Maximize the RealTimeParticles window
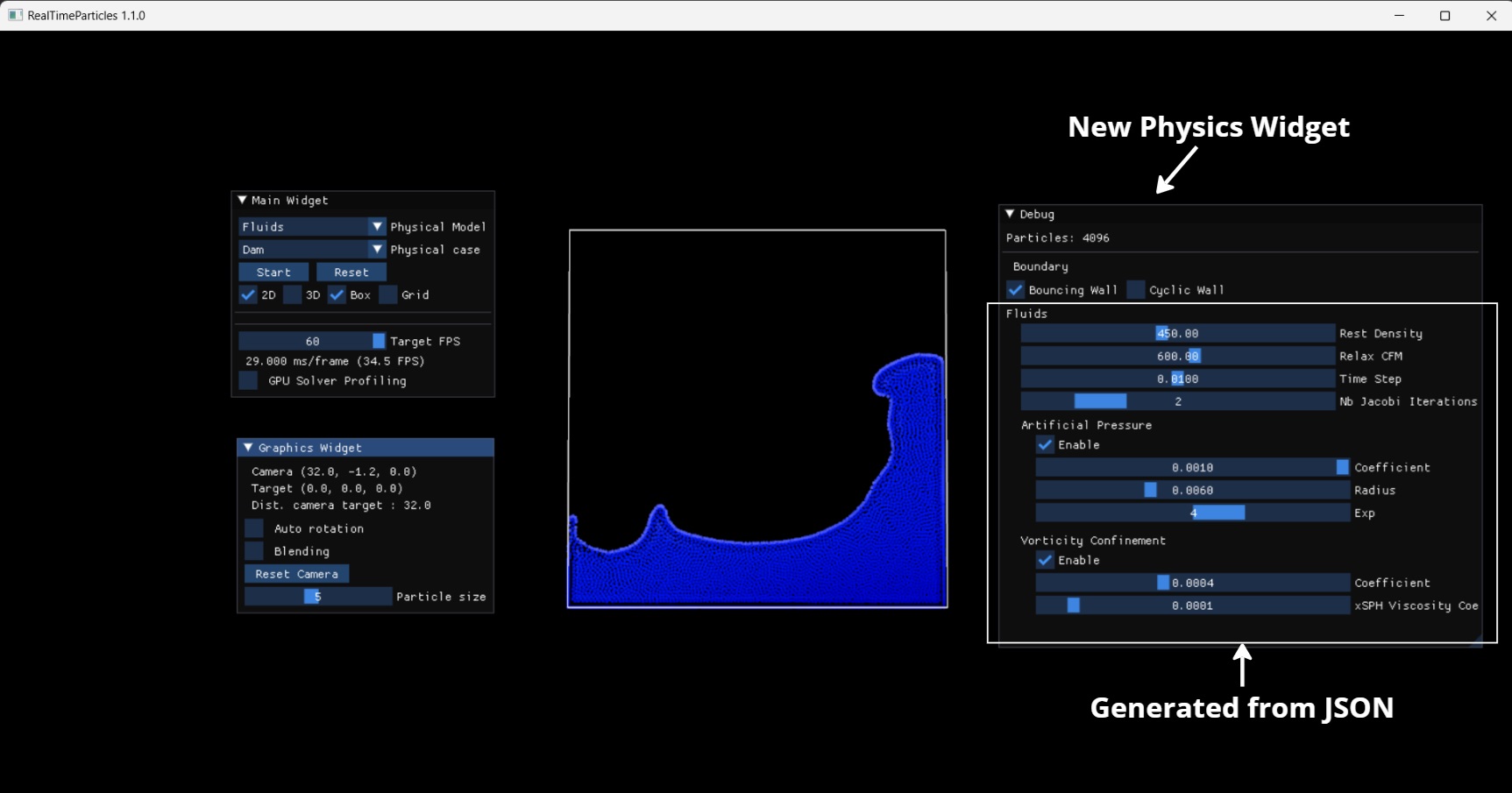 tap(1445, 15)
